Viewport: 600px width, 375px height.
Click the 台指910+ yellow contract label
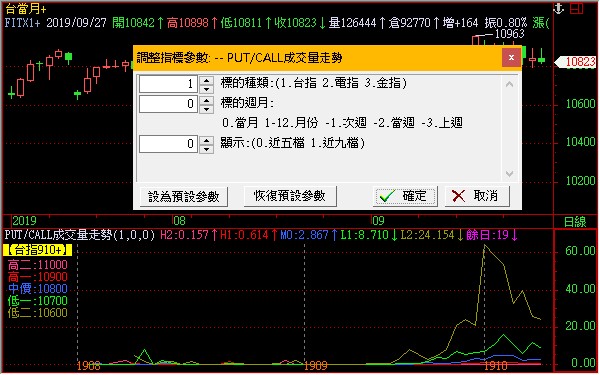[38, 250]
